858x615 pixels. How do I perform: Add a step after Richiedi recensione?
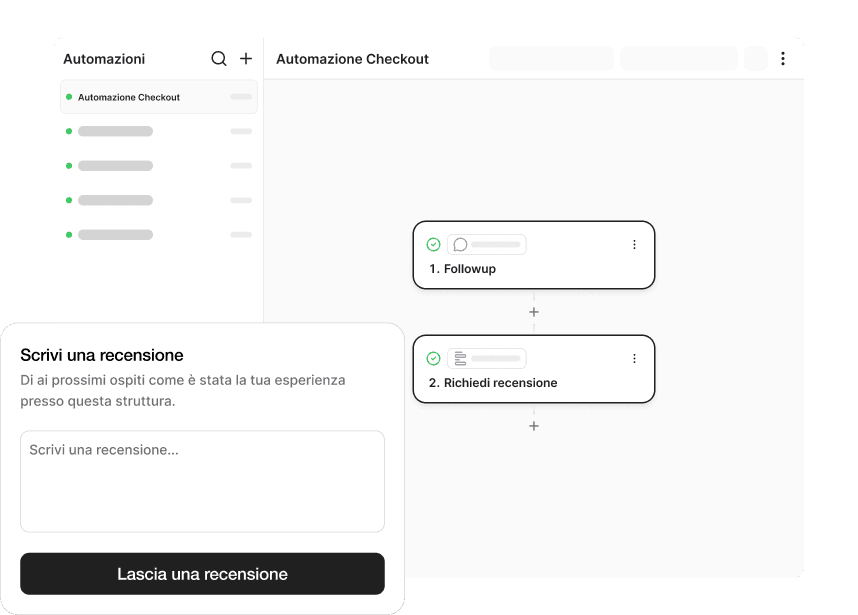(534, 426)
